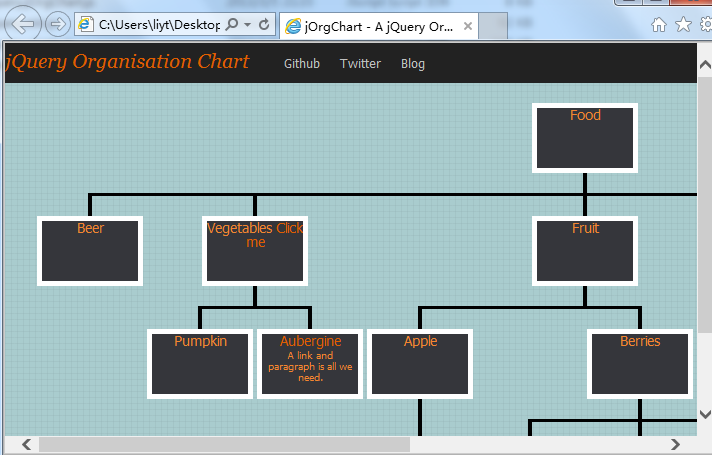
Task: Open the Github navigation link
Action: (x=302, y=64)
